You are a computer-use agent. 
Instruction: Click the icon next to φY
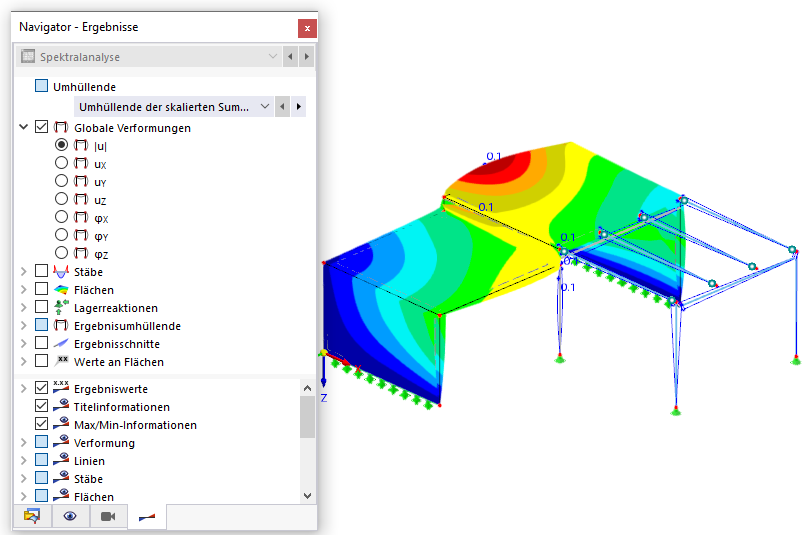click(x=81, y=235)
